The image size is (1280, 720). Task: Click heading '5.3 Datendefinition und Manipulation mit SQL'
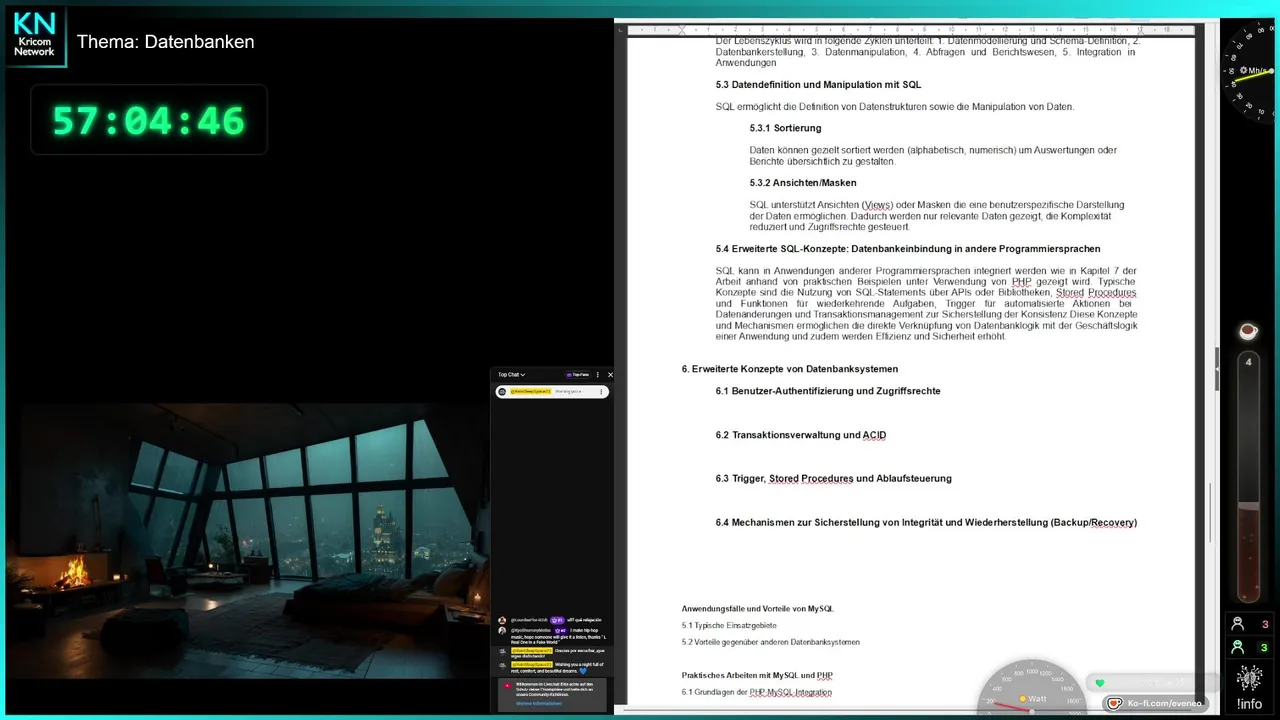818,85
